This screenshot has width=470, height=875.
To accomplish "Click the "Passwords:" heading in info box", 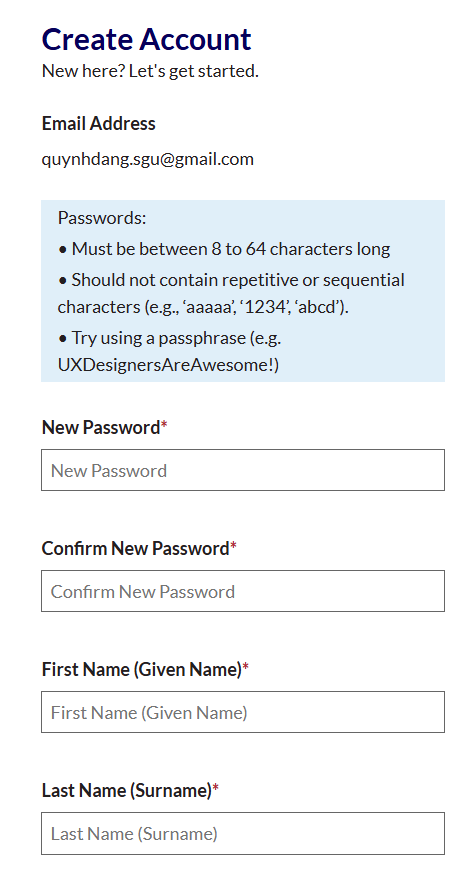I will tap(102, 218).
